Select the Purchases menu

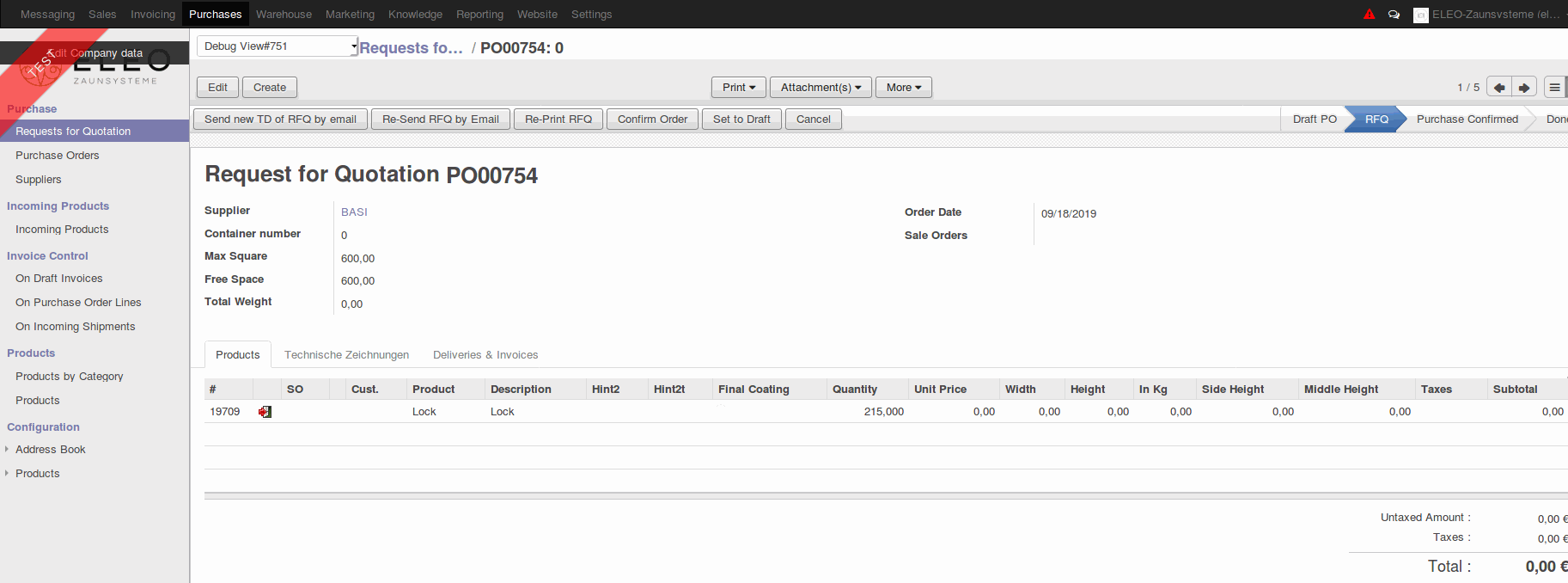point(215,15)
